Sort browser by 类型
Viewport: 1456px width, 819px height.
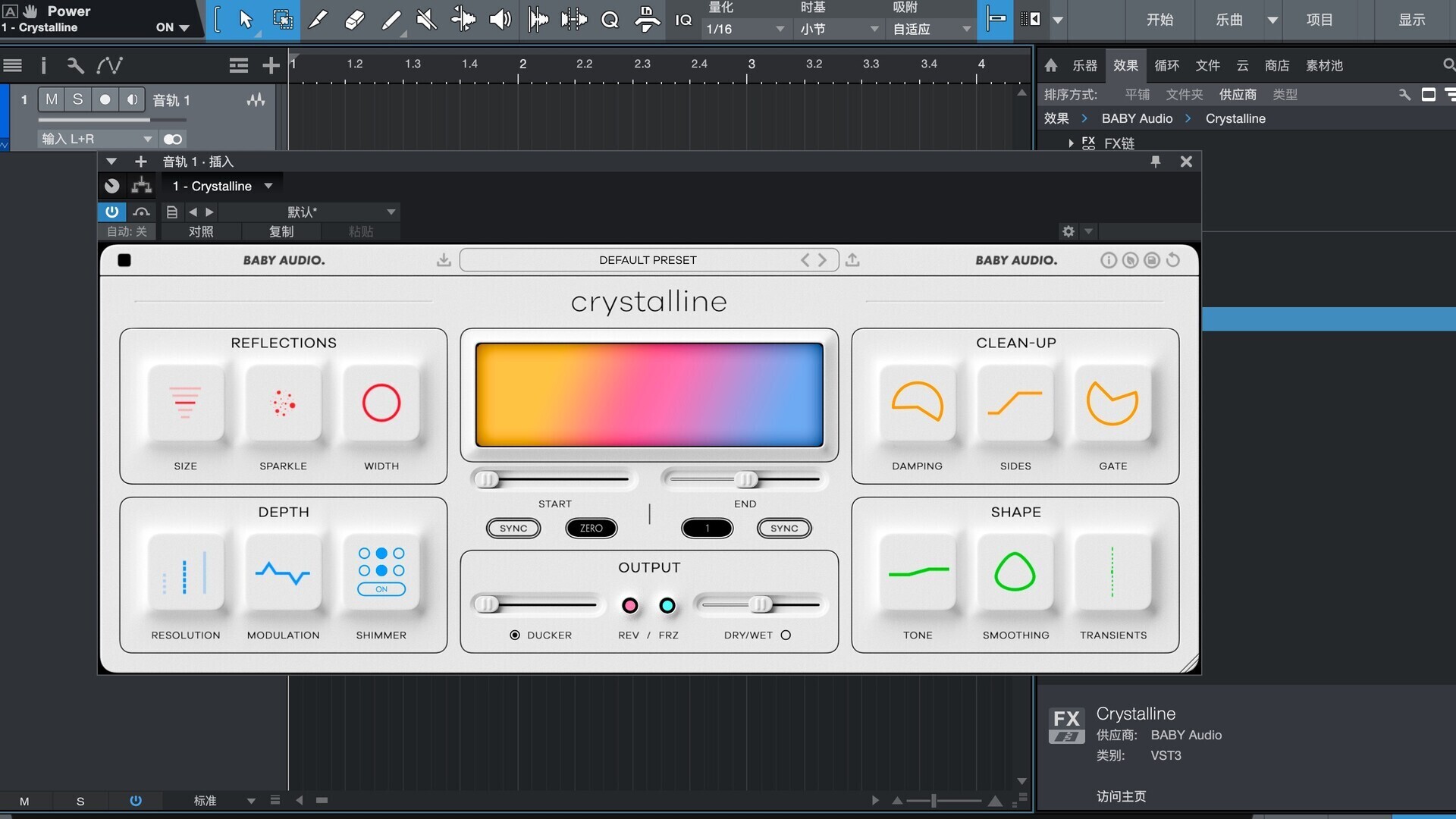[x=1285, y=95]
